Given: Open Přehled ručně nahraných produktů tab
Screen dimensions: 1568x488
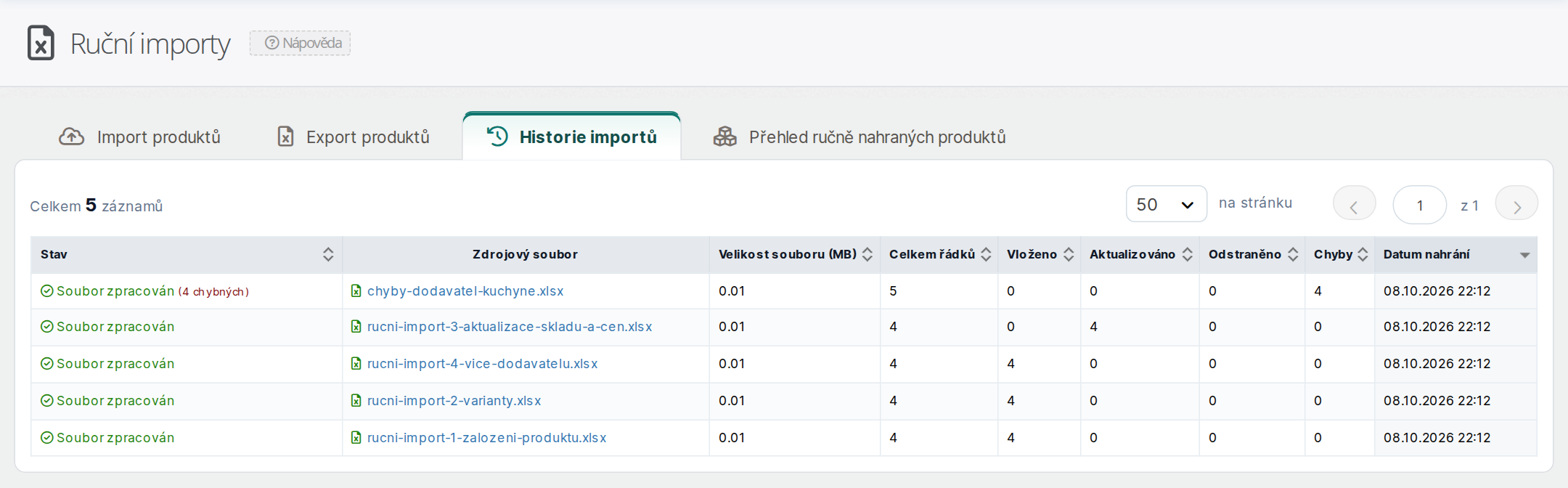Looking at the screenshot, I should tap(859, 137).
